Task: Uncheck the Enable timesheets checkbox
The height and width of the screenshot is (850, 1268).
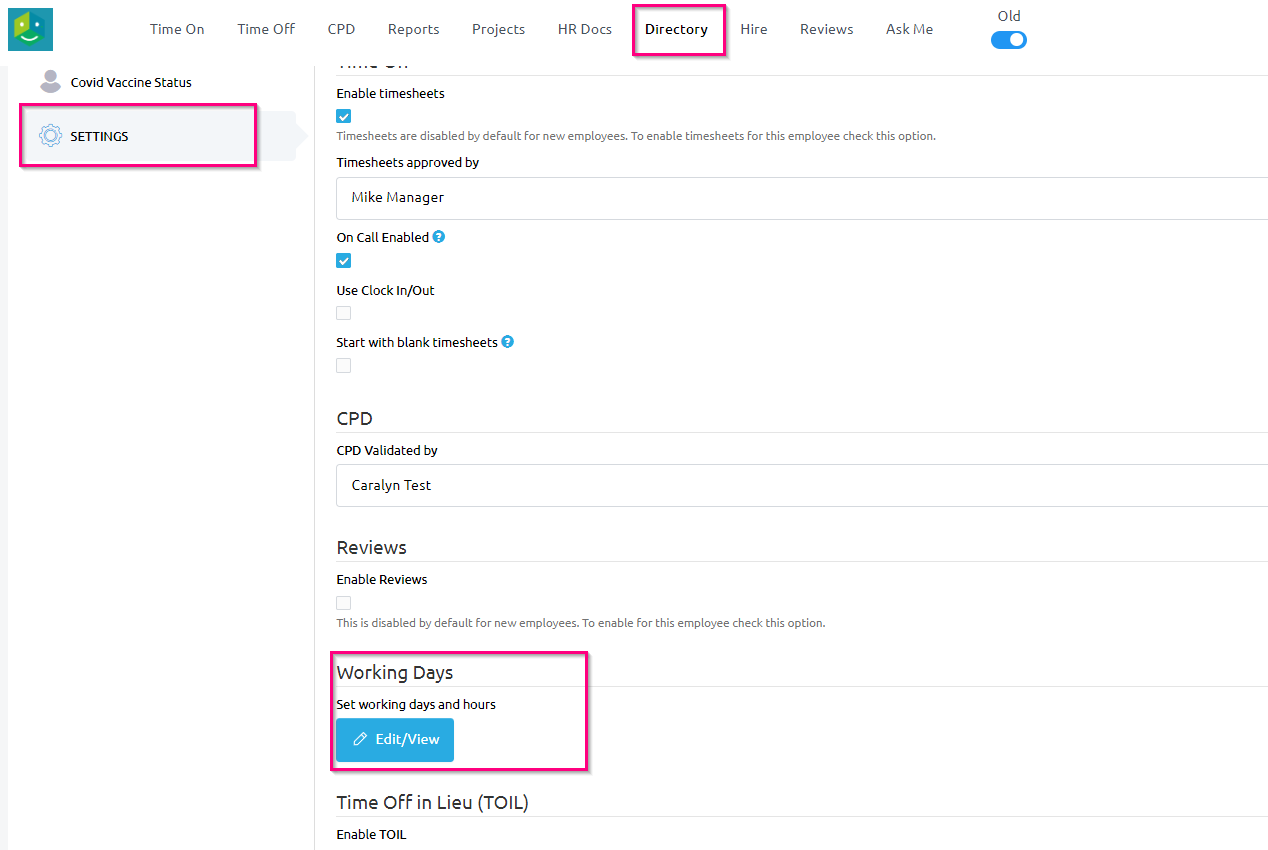Action: pyautogui.click(x=344, y=116)
